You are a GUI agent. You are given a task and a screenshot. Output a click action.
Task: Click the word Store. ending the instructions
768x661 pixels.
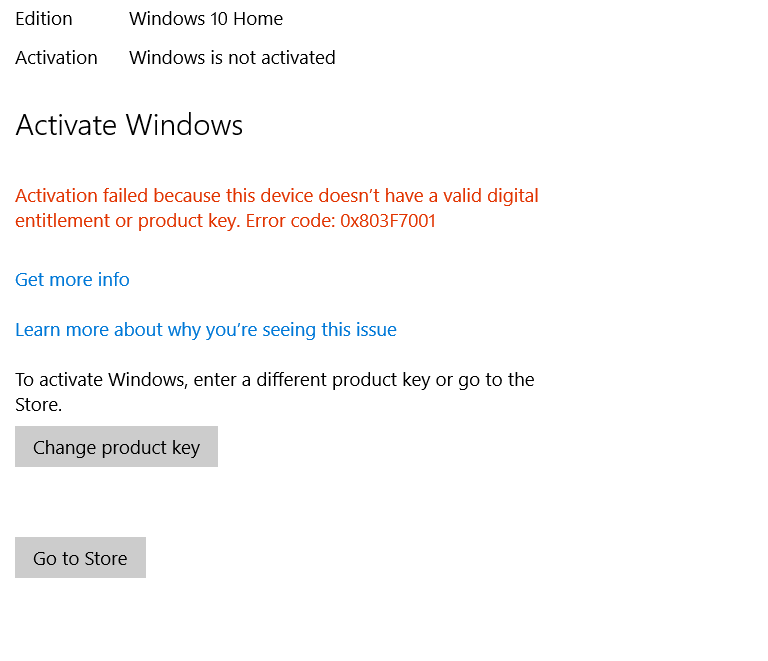[38, 405]
